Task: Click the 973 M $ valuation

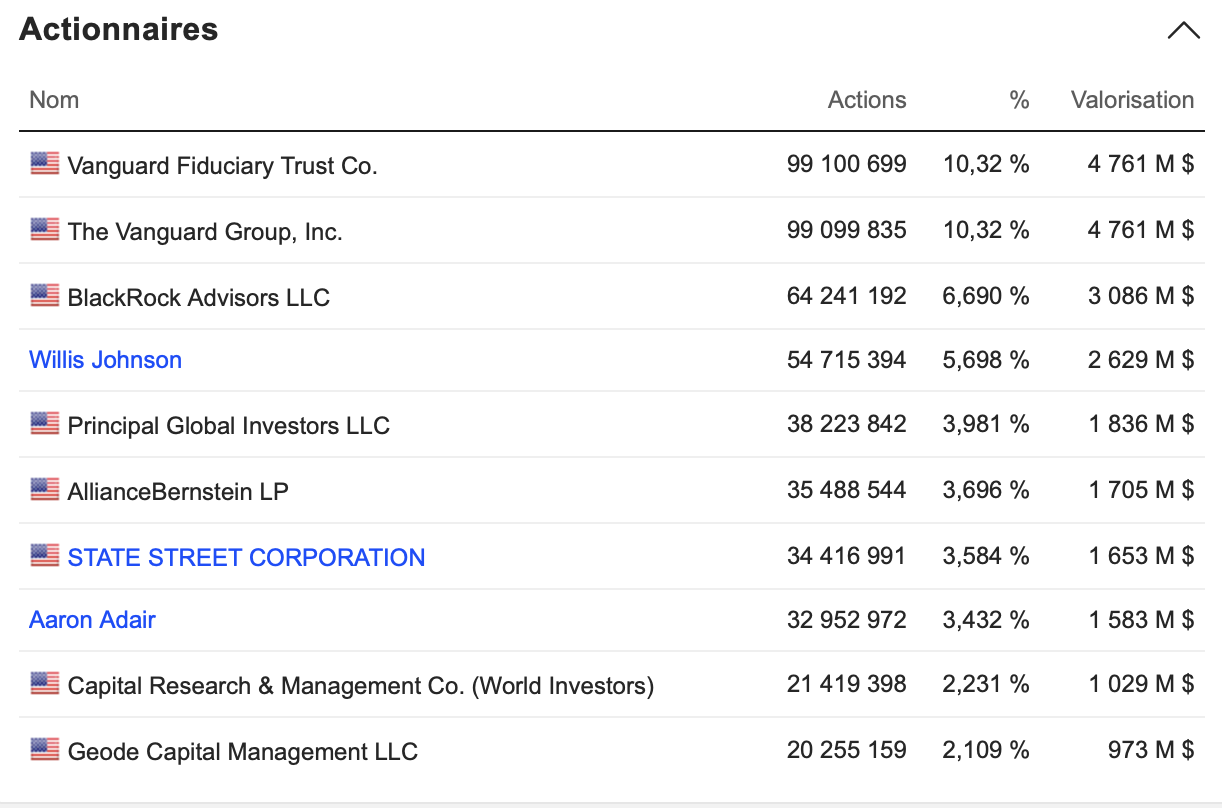Action: pyautogui.click(x=1151, y=750)
